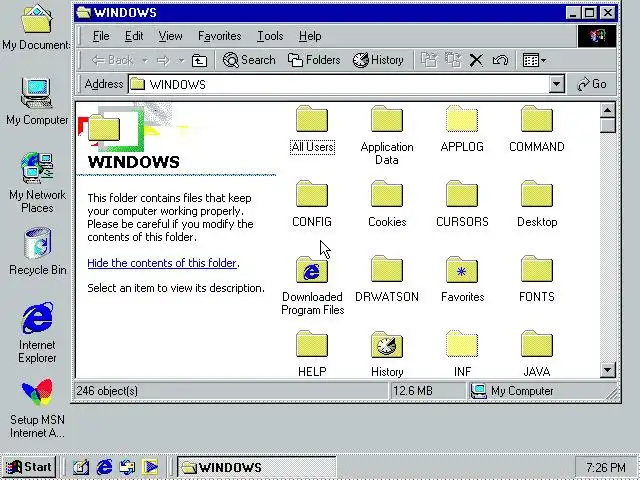Image resolution: width=640 pixels, height=480 pixels.
Task: Select the Desktop folder in WINDOWS
Action: (x=537, y=204)
